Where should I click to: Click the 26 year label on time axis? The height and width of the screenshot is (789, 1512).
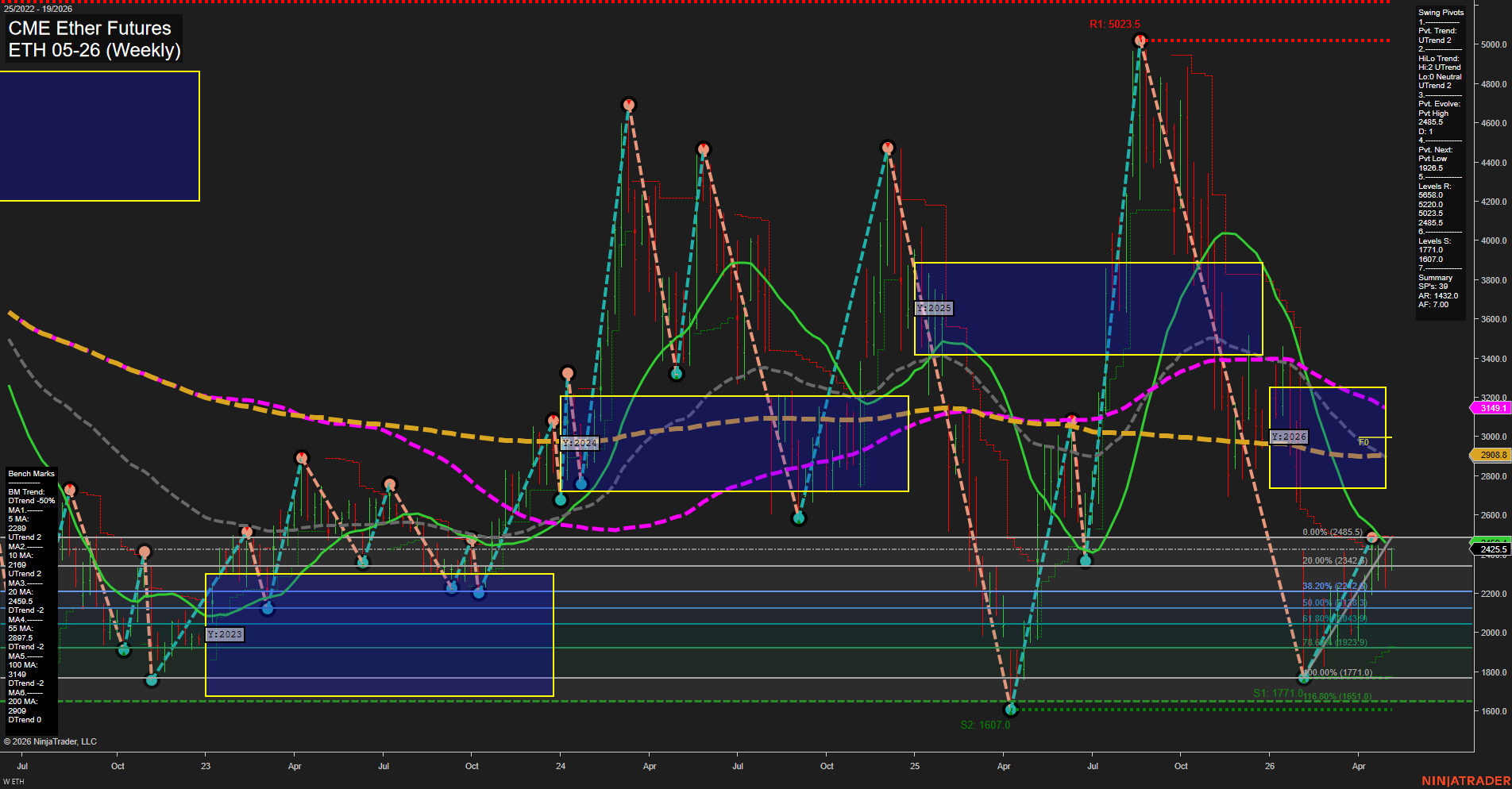pos(1270,766)
